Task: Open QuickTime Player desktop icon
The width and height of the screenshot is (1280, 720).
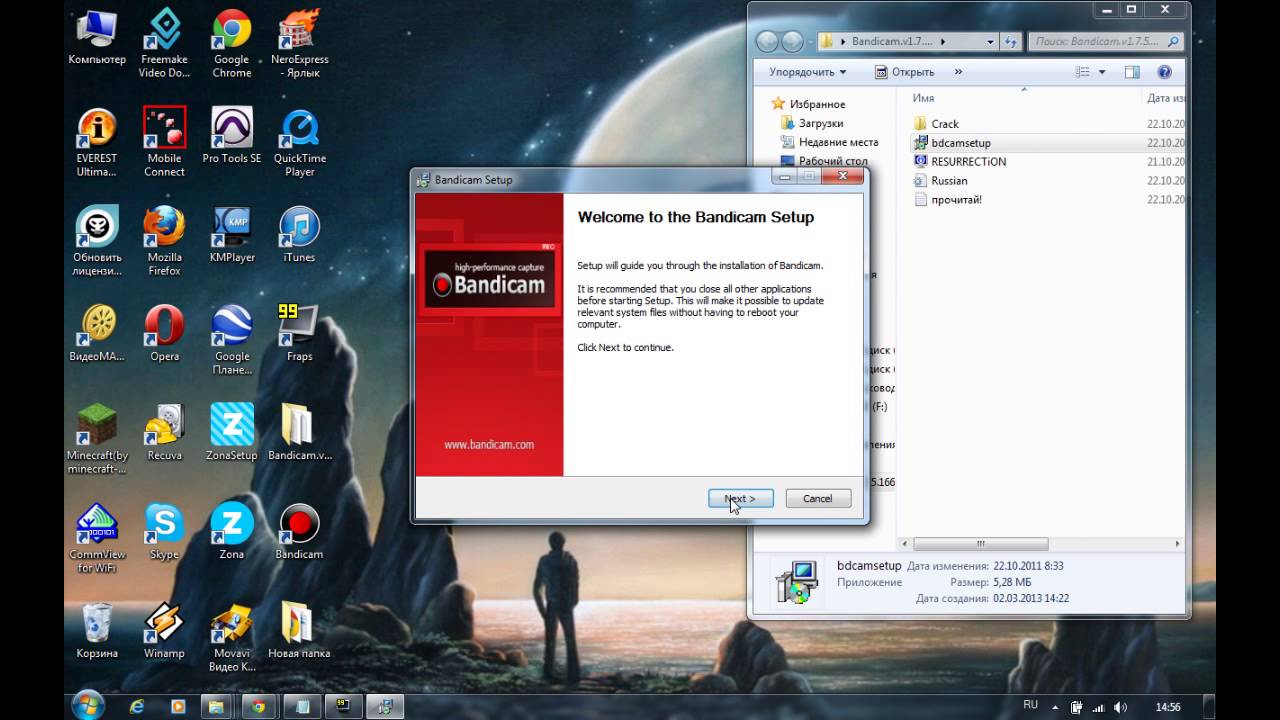Action: [299, 142]
